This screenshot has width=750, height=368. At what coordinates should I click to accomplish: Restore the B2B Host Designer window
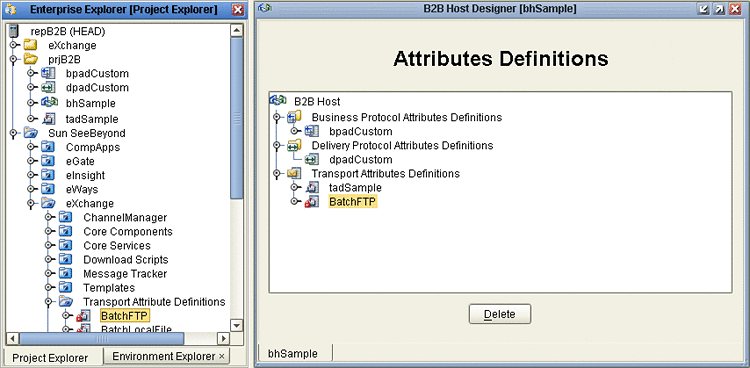[719, 9]
